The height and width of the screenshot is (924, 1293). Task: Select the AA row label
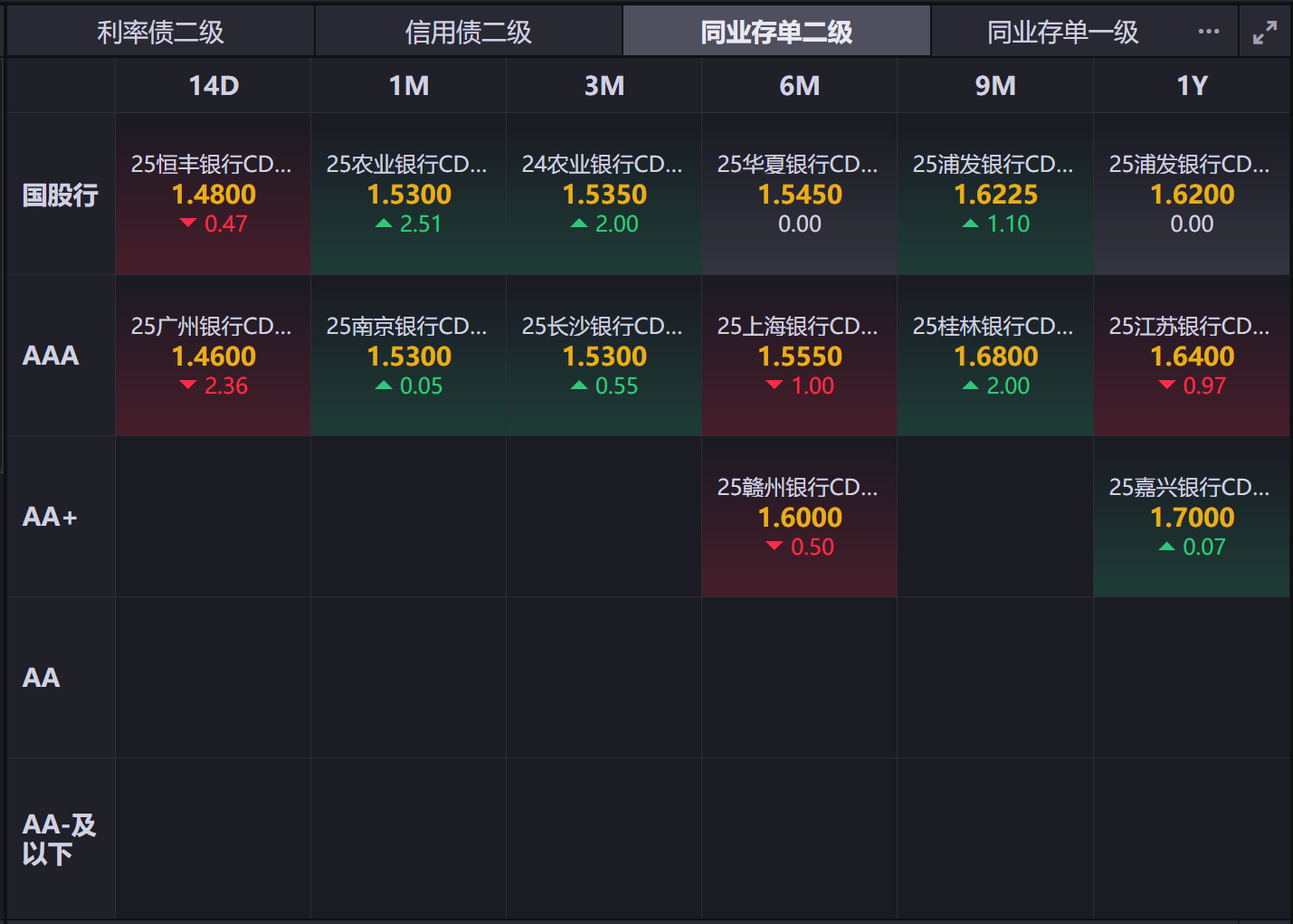[61, 678]
